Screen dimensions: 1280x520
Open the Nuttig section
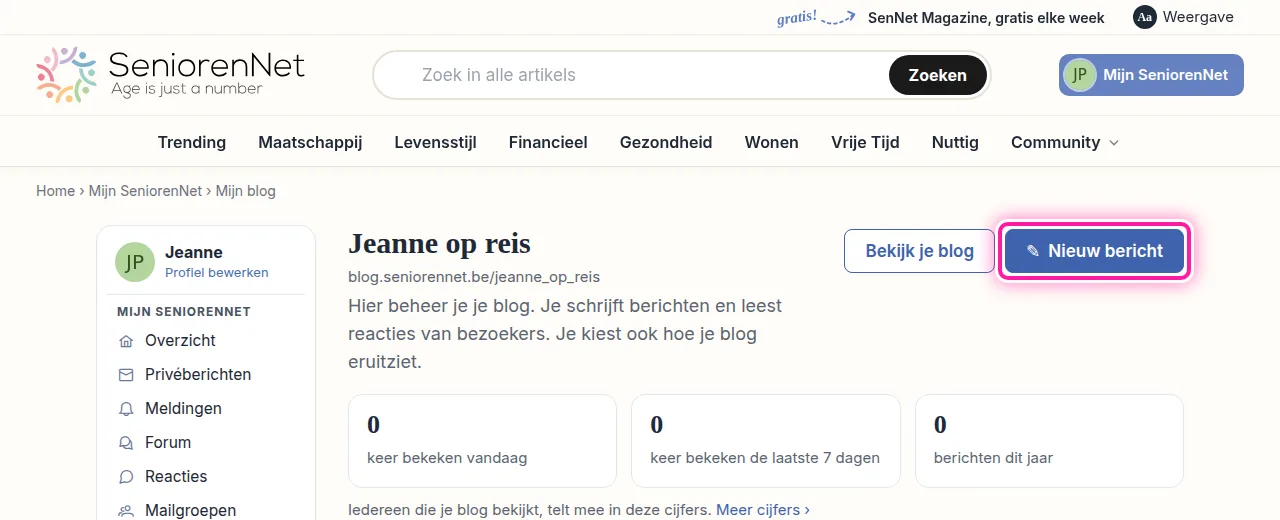[955, 142]
